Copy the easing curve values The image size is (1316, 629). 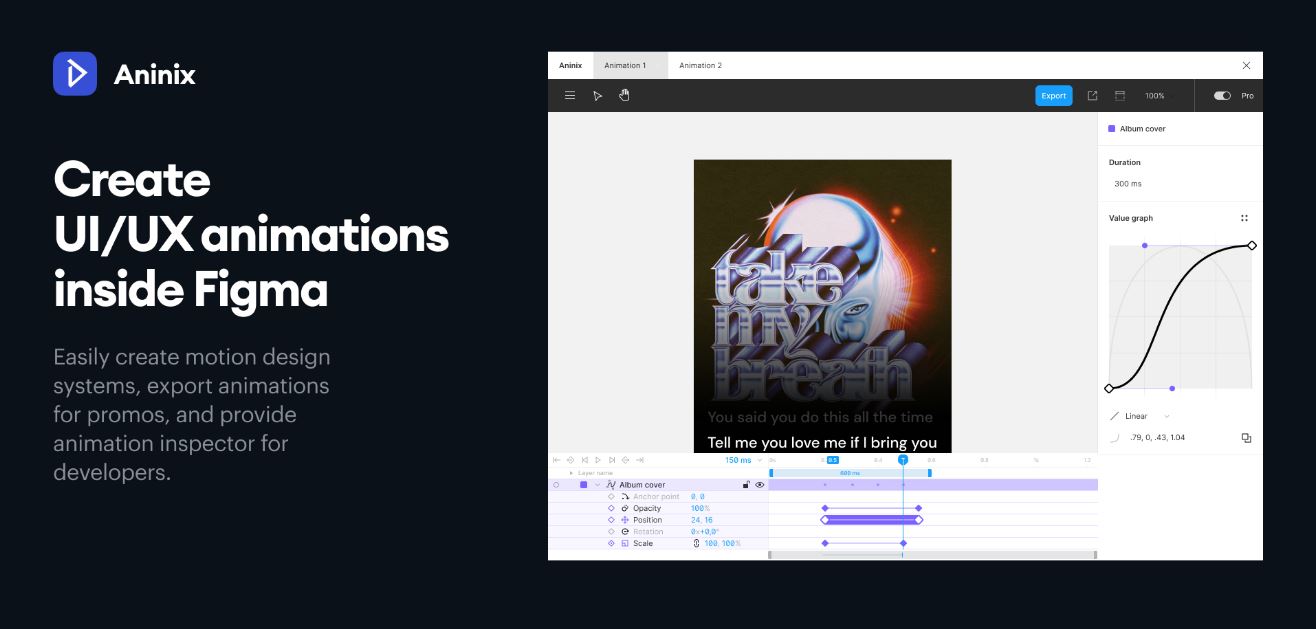pyautogui.click(x=1246, y=438)
